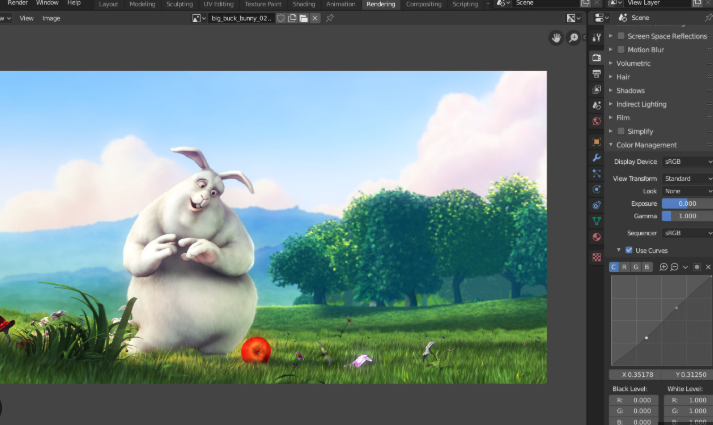Image resolution: width=713 pixels, height=425 pixels.
Task: Create new image copy with duplicate icon
Action: (x=292, y=18)
